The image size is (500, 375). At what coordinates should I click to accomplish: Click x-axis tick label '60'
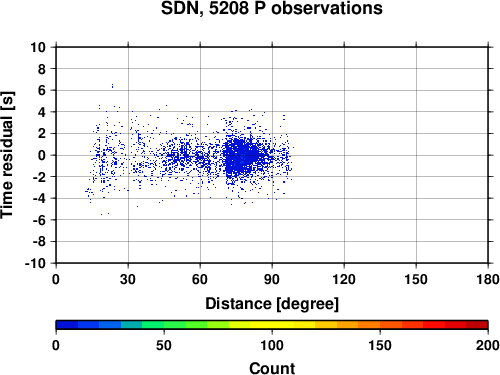200,279
